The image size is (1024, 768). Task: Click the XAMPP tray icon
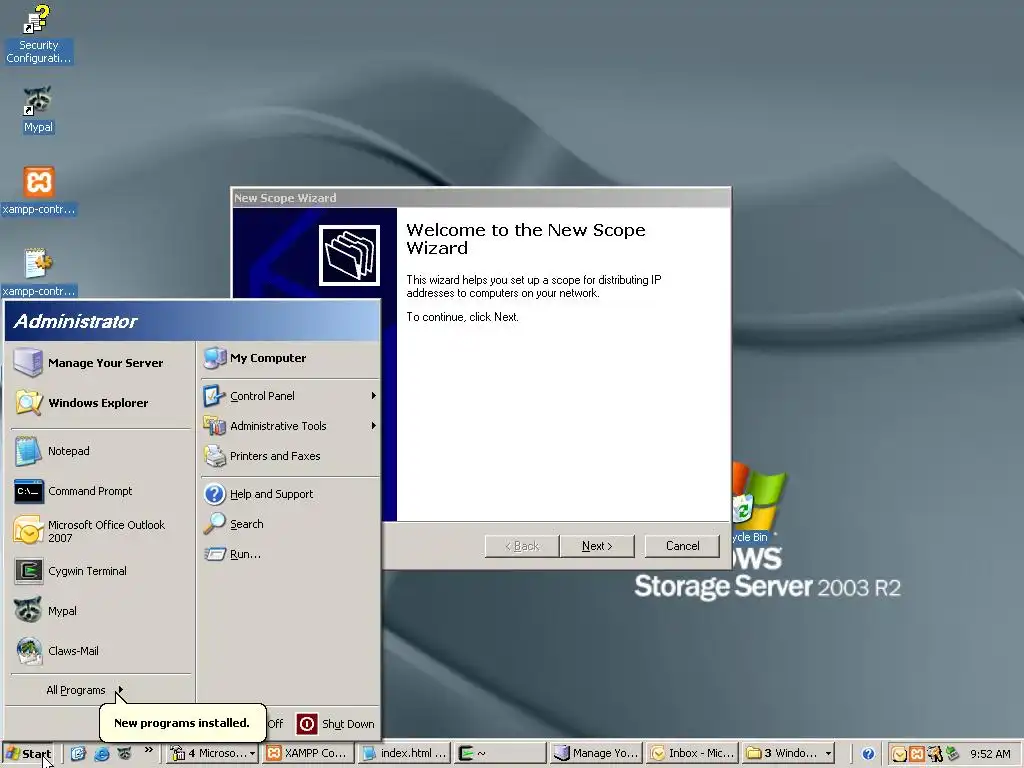[917, 754]
